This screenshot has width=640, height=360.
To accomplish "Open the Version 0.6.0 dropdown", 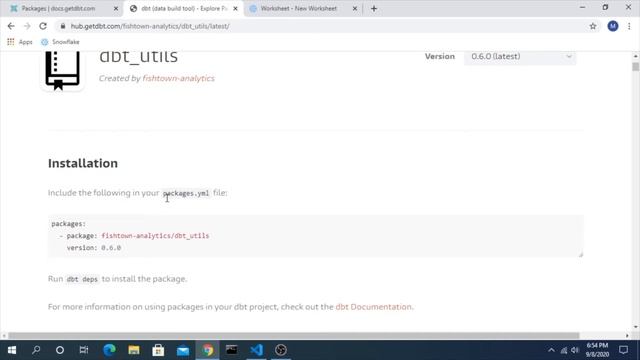I will 520,57.
